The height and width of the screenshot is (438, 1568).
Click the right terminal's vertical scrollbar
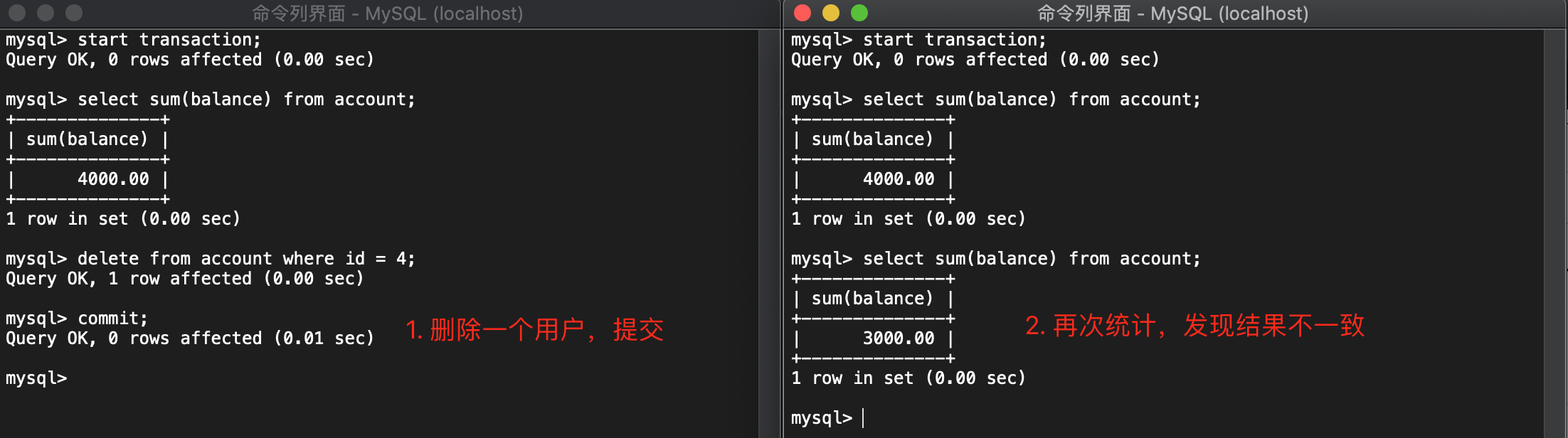click(1554, 233)
